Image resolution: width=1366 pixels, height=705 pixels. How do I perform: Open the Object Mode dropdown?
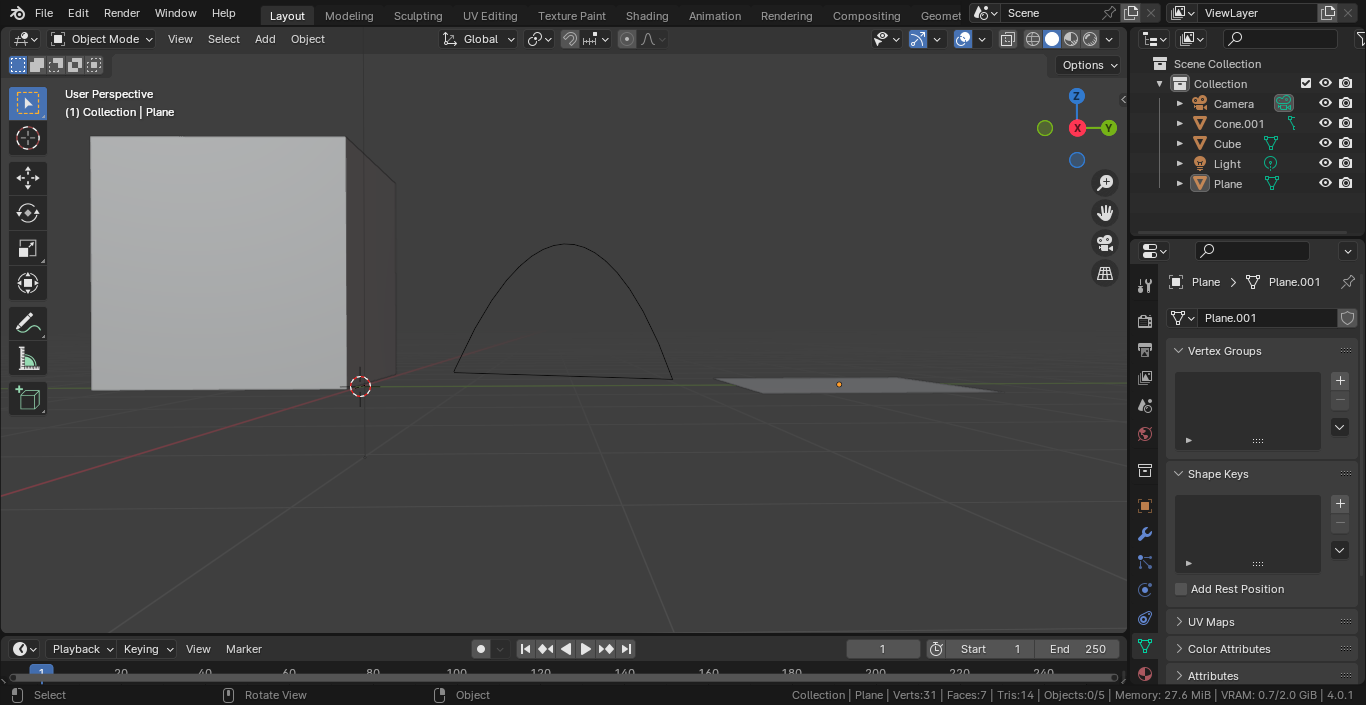102,39
